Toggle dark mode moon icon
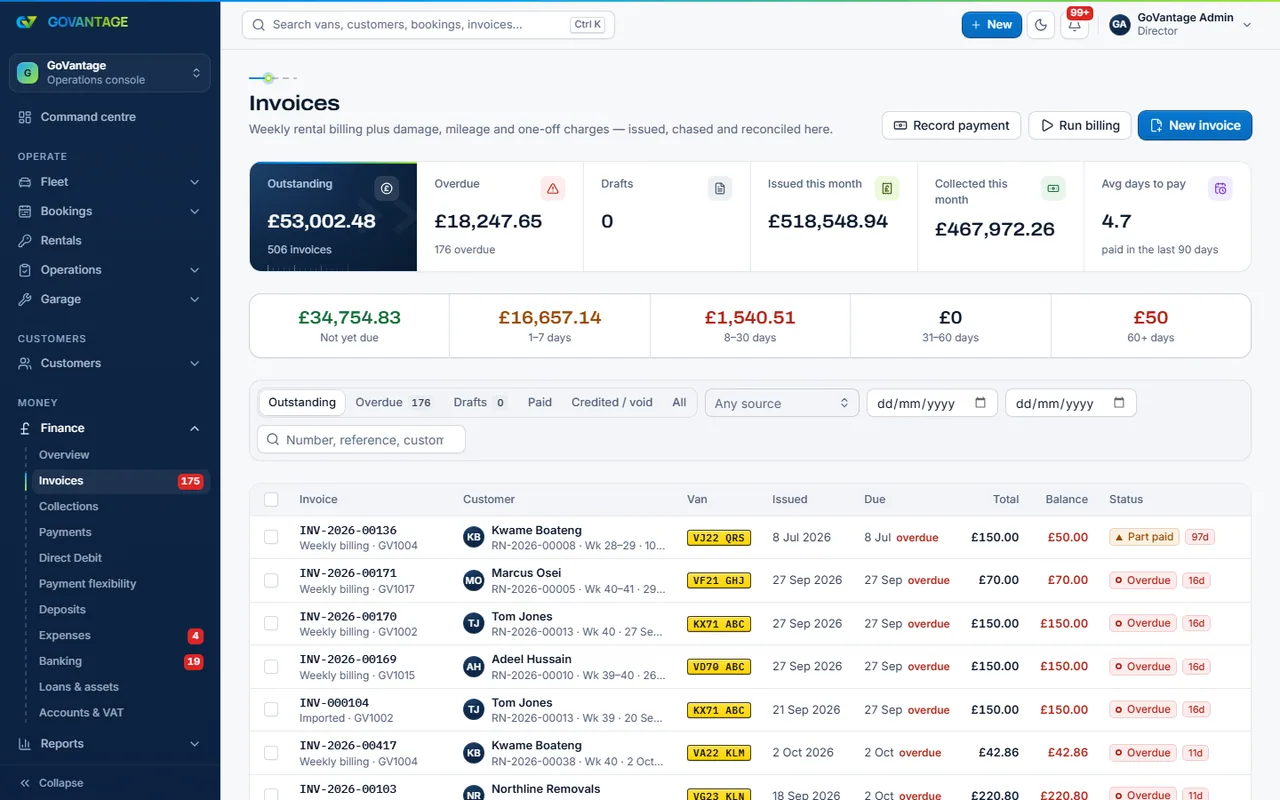The image size is (1280, 800). coord(1041,25)
